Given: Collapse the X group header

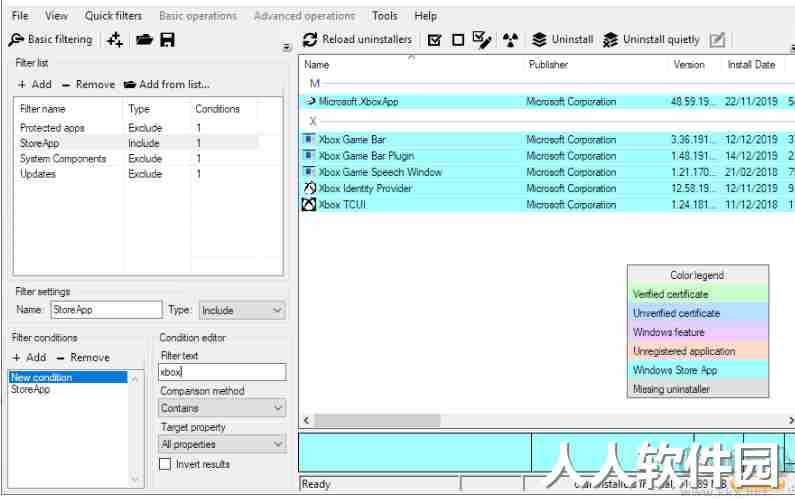Looking at the screenshot, I should (313, 121).
